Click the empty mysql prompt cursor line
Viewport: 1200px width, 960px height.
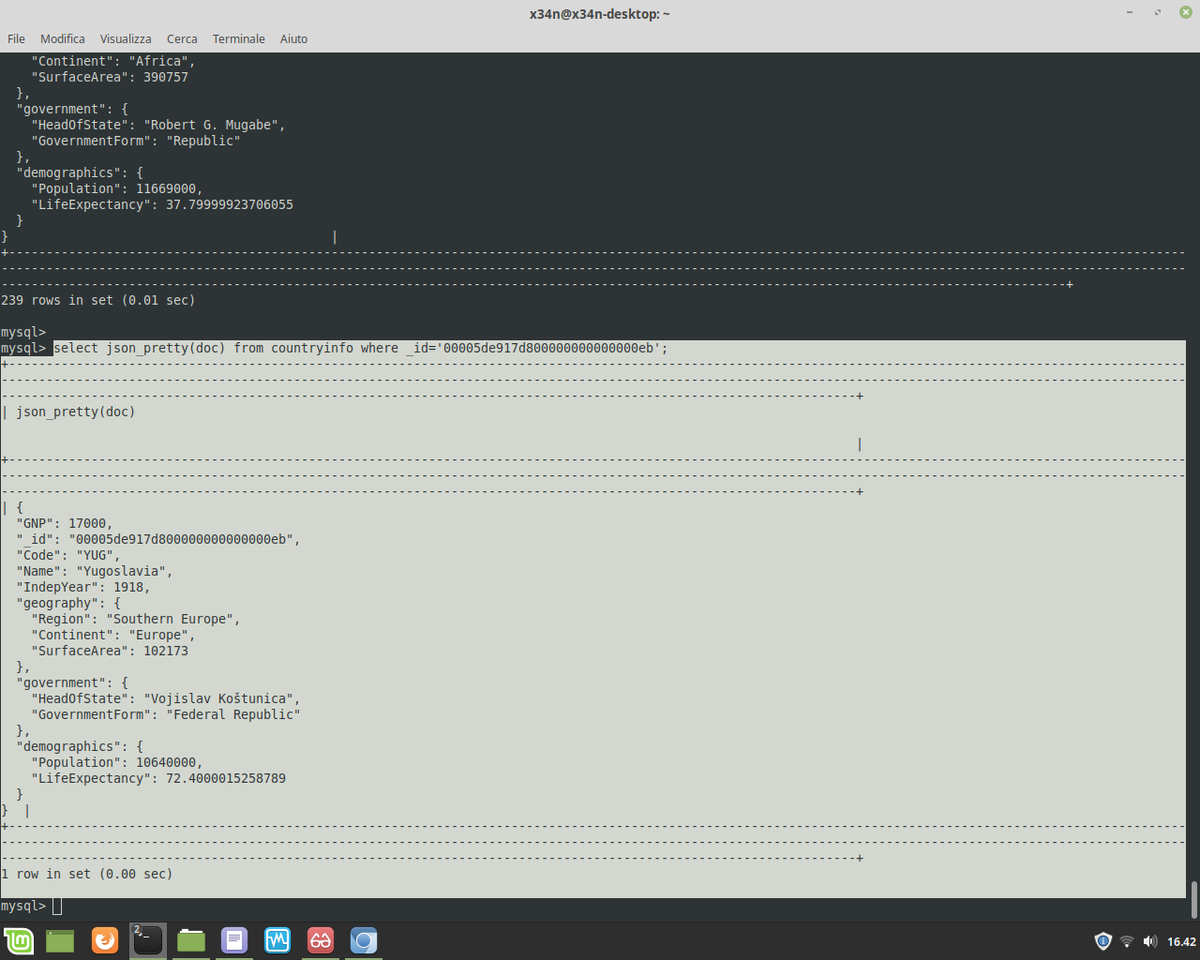(31, 906)
